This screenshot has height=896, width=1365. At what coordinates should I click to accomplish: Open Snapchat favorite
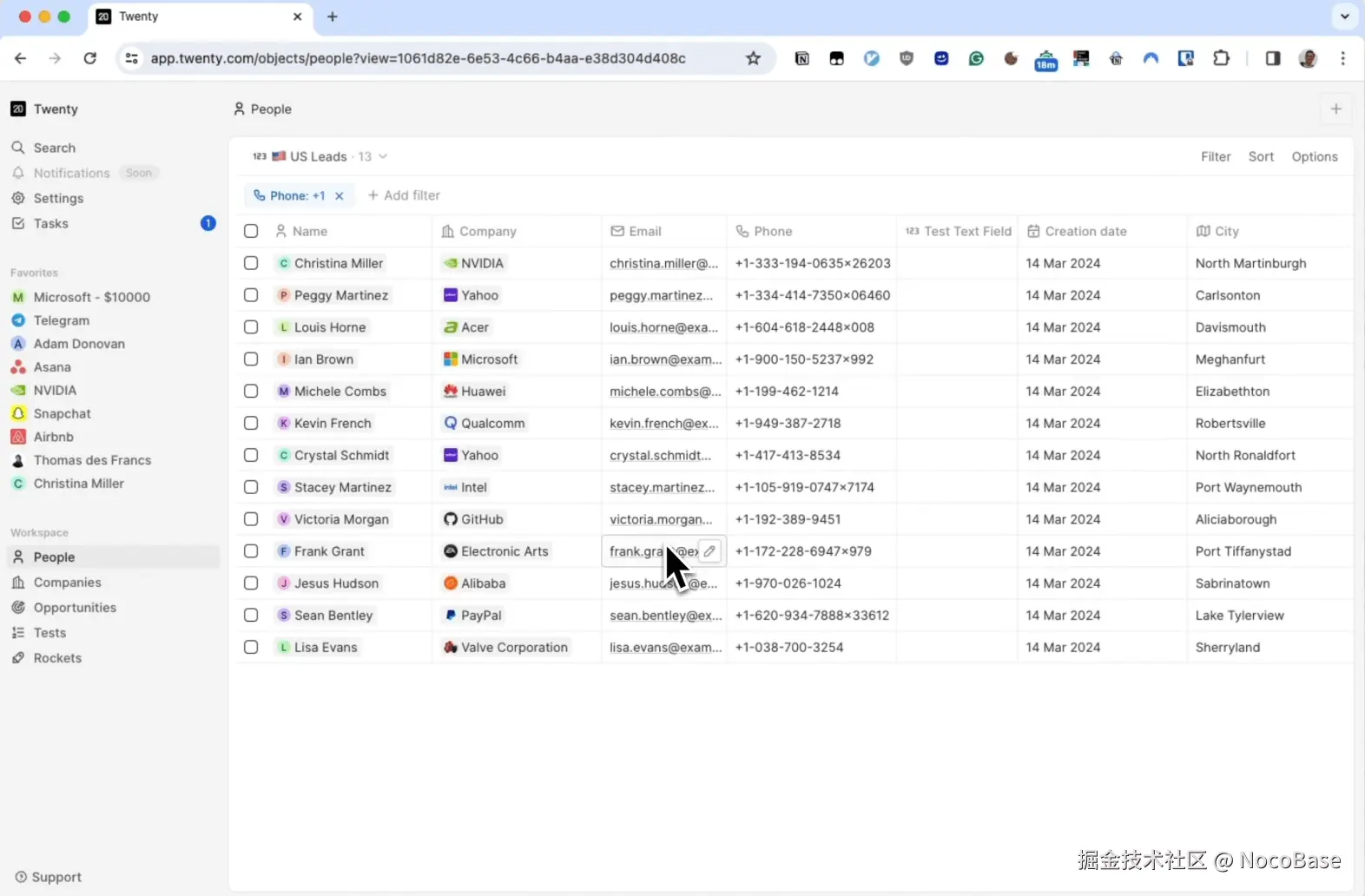62,414
